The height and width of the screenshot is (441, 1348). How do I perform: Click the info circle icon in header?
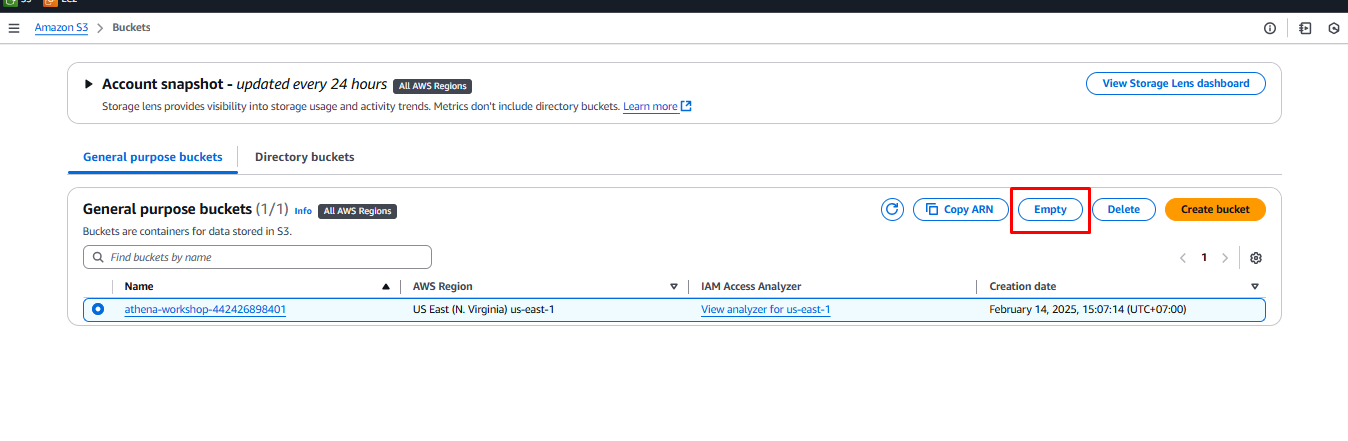click(1270, 28)
